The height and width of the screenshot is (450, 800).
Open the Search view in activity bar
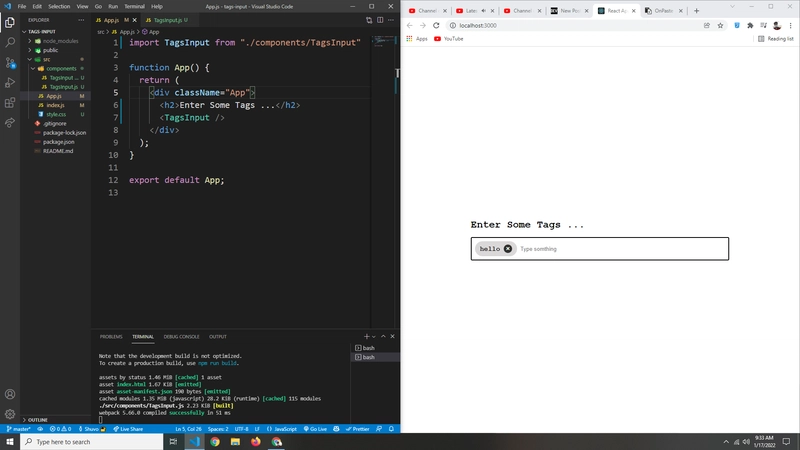10,42
